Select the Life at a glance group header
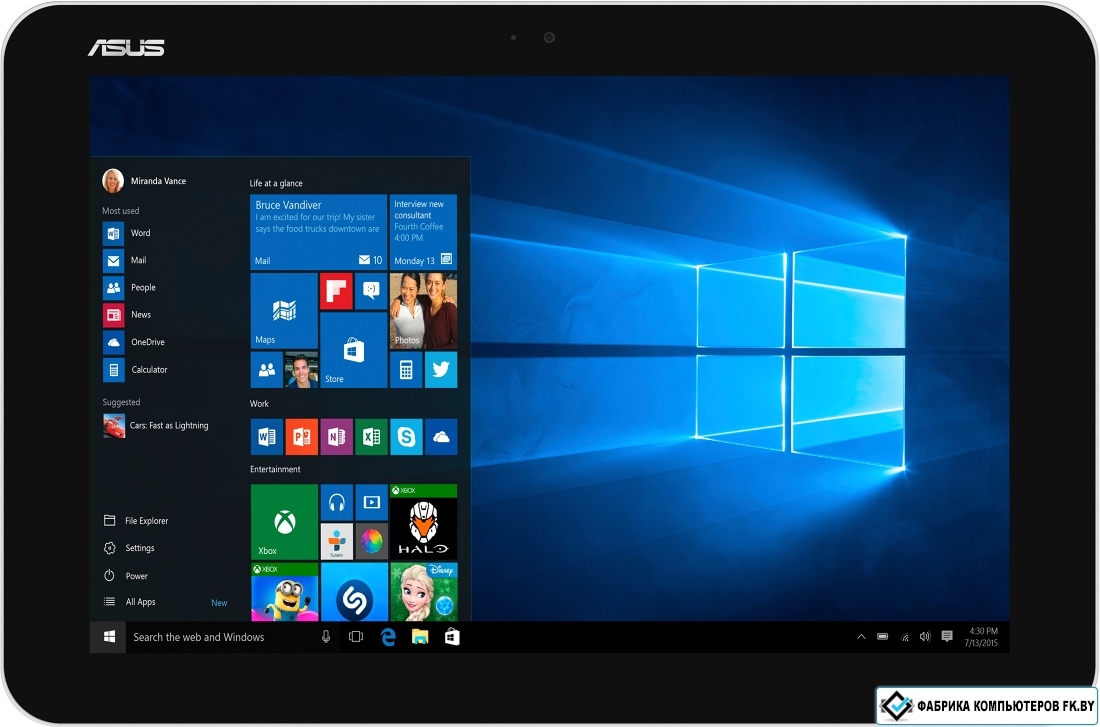1100x727 pixels. tap(276, 183)
